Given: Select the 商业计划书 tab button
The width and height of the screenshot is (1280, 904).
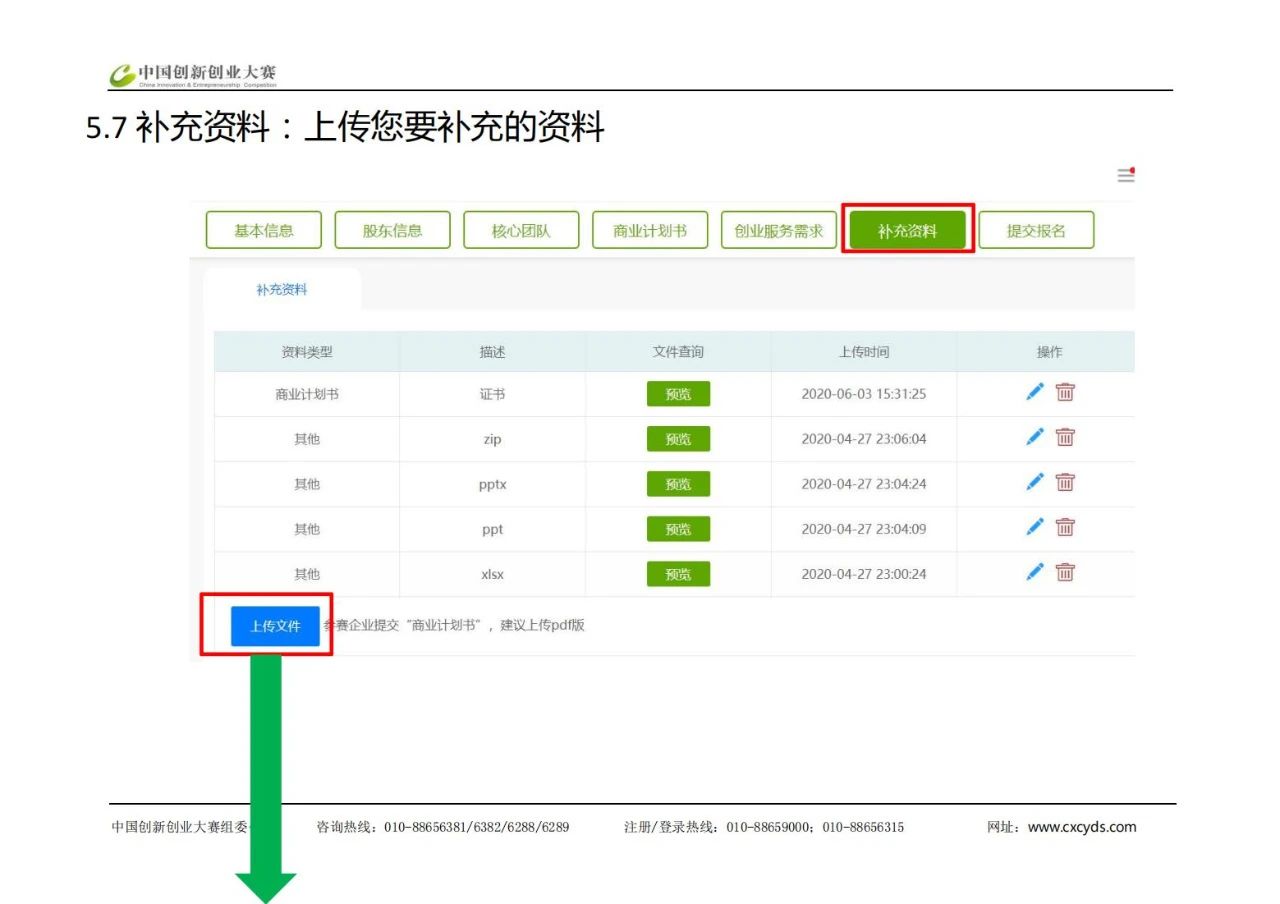Looking at the screenshot, I should coord(650,231).
